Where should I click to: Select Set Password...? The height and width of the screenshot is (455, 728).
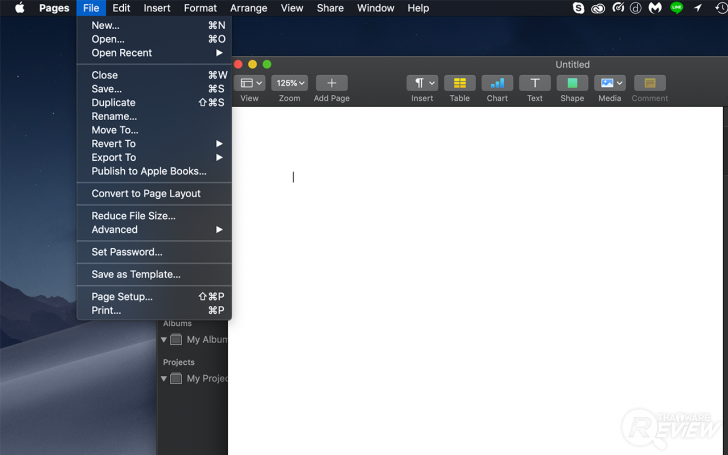154,252
